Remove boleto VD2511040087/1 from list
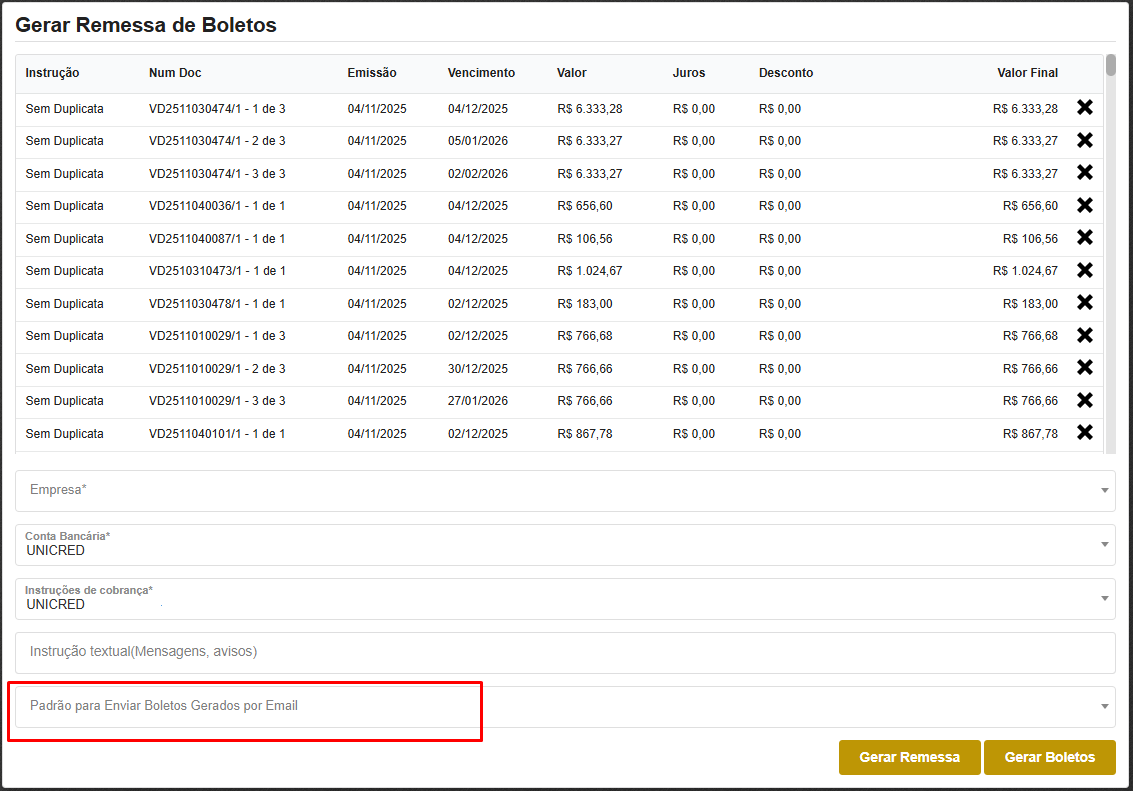The height and width of the screenshot is (791, 1133). point(1084,238)
